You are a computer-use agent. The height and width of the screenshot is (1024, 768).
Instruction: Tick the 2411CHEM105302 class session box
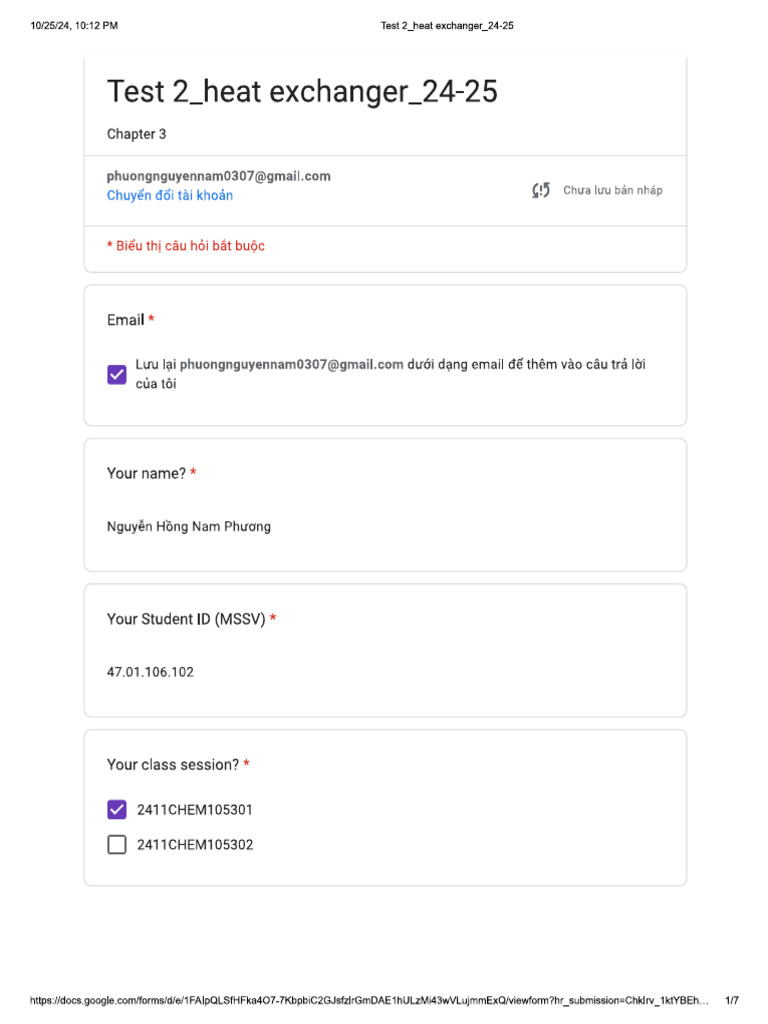pyautogui.click(x=117, y=845)
